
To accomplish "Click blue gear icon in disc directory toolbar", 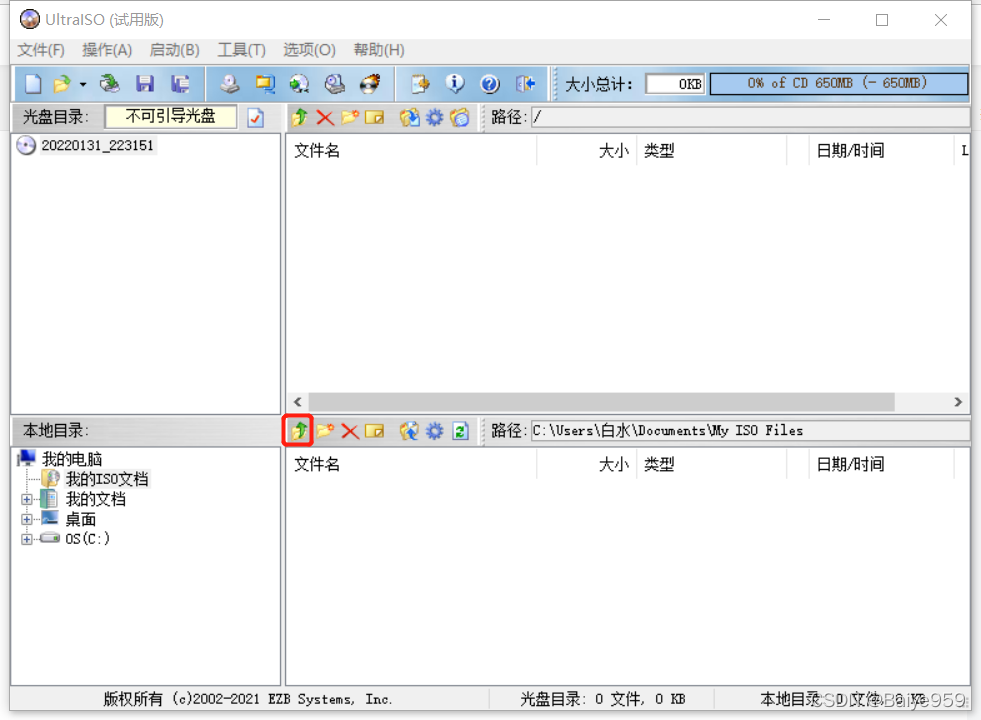I will click(x=434, y=117).
